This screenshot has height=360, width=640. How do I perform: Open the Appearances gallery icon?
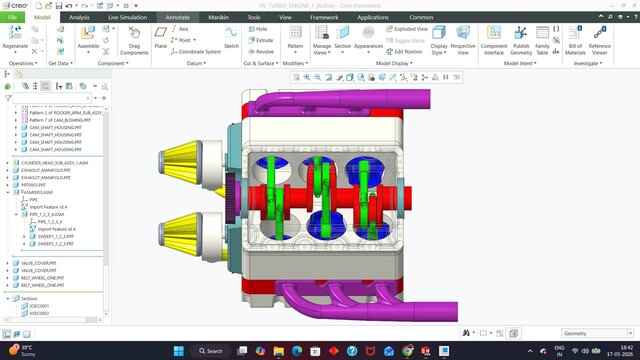point(368,33)
